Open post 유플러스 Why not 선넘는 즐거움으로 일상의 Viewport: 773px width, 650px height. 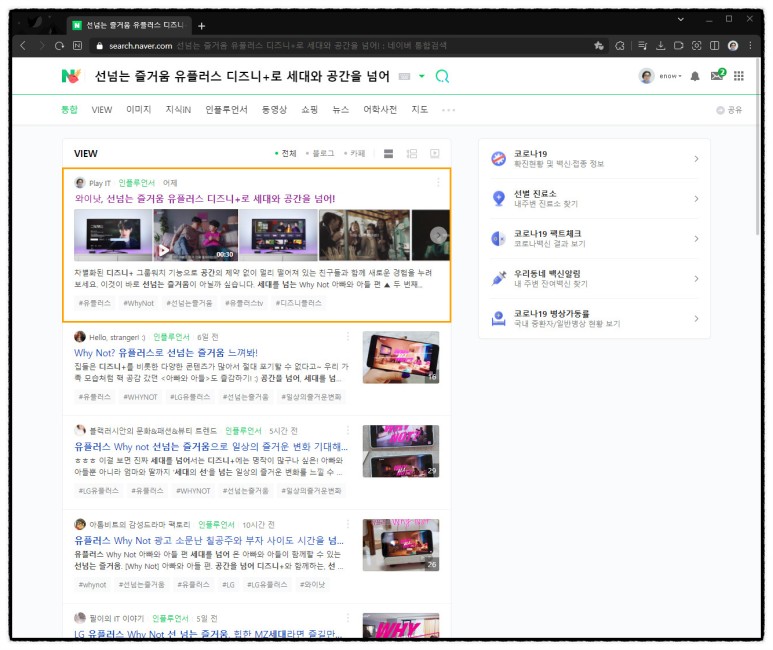[211, 446]
